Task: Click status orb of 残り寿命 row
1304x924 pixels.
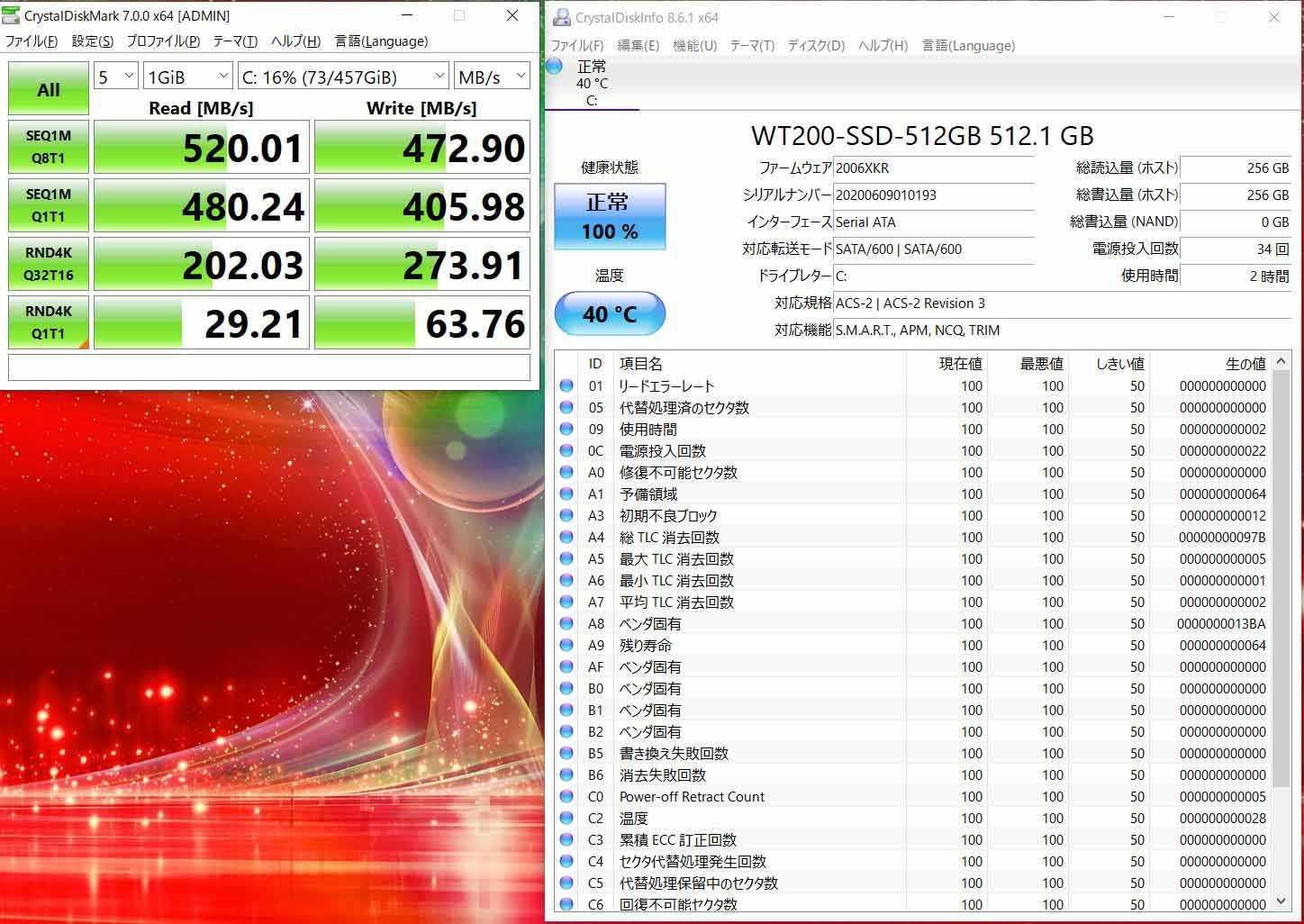Action: pyautogui.click(x=566, y=645)
